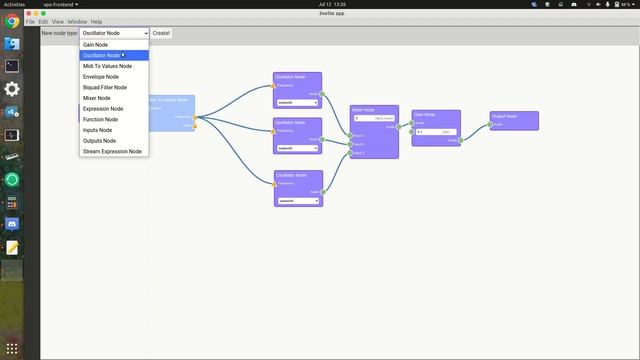Click the Mixer Node Input 1 port

(350, 136)
